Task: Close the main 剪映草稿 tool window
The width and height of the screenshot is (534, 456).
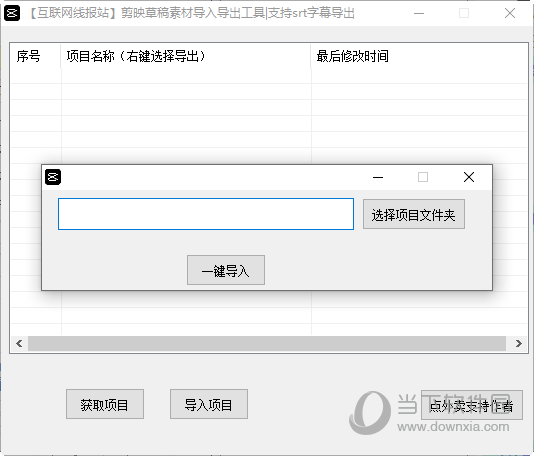Action: coord(510,13)
